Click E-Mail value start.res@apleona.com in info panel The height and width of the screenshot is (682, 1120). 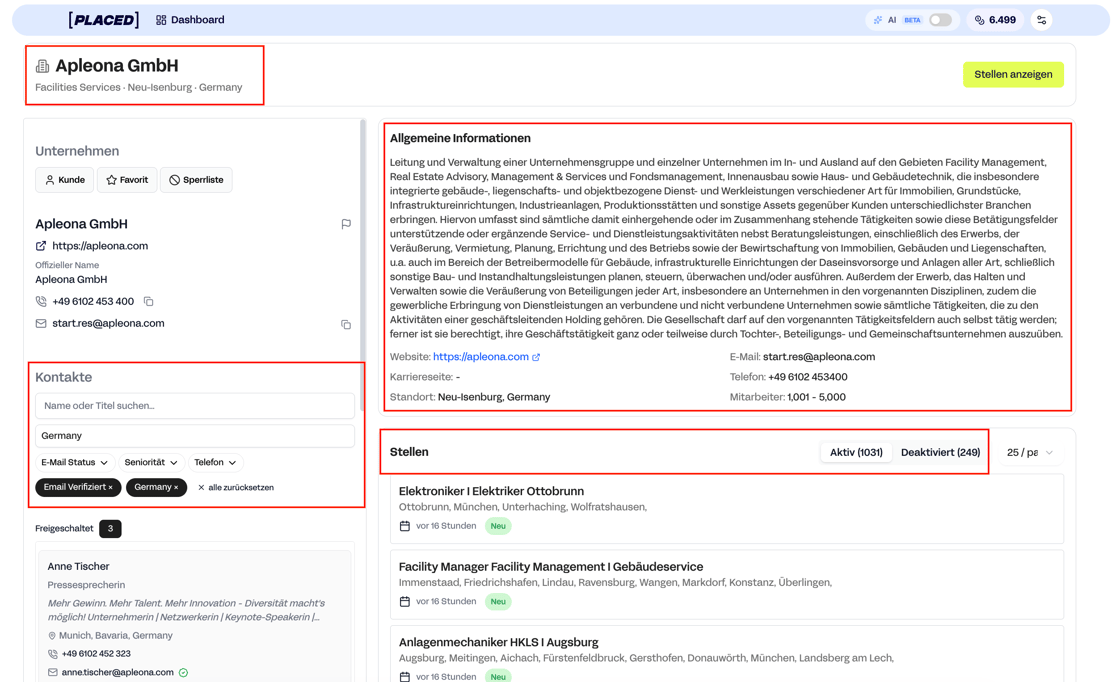pos(819,357)
